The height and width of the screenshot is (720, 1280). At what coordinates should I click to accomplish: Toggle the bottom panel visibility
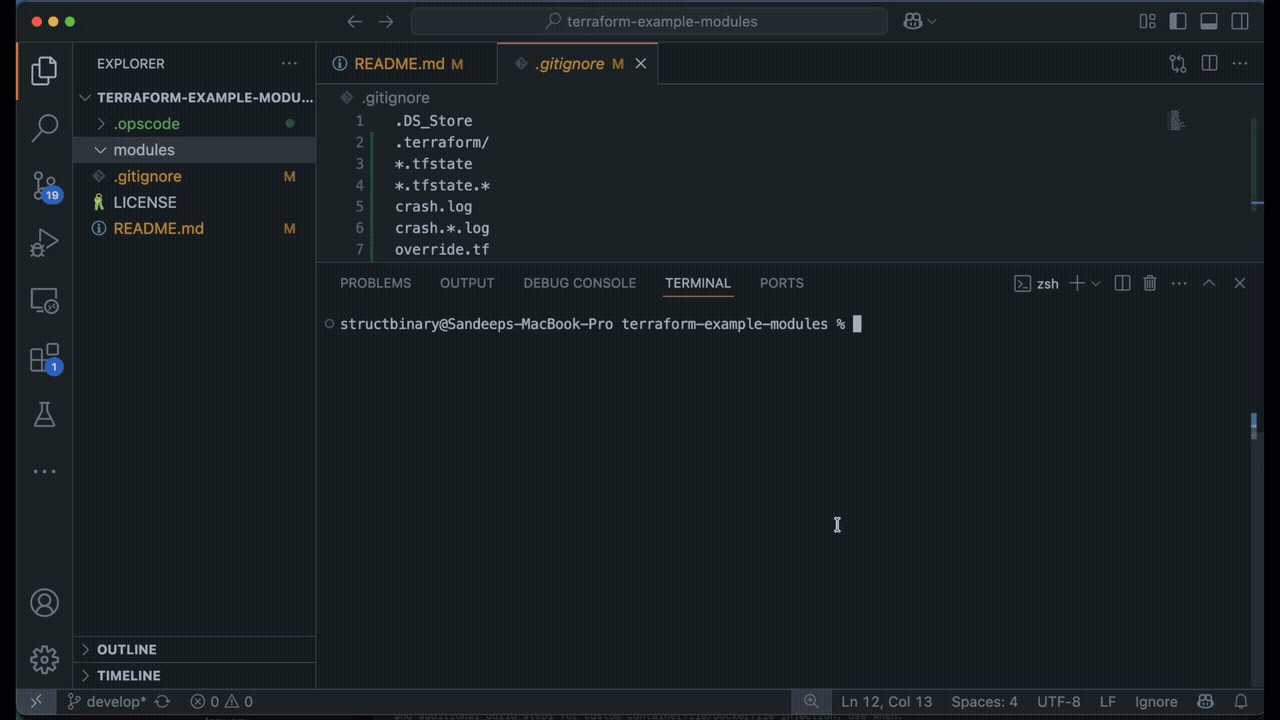click(x=1209, y=21)
